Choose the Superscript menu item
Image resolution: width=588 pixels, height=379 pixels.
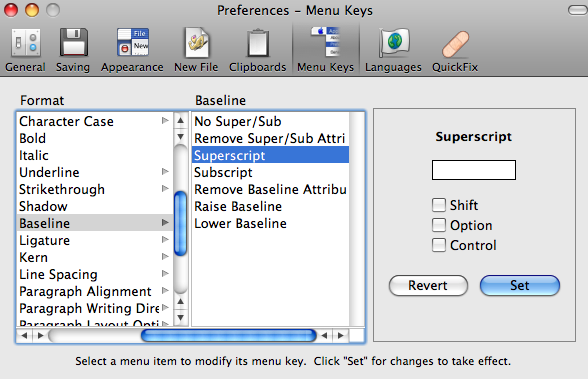click(x=270, y=155)
